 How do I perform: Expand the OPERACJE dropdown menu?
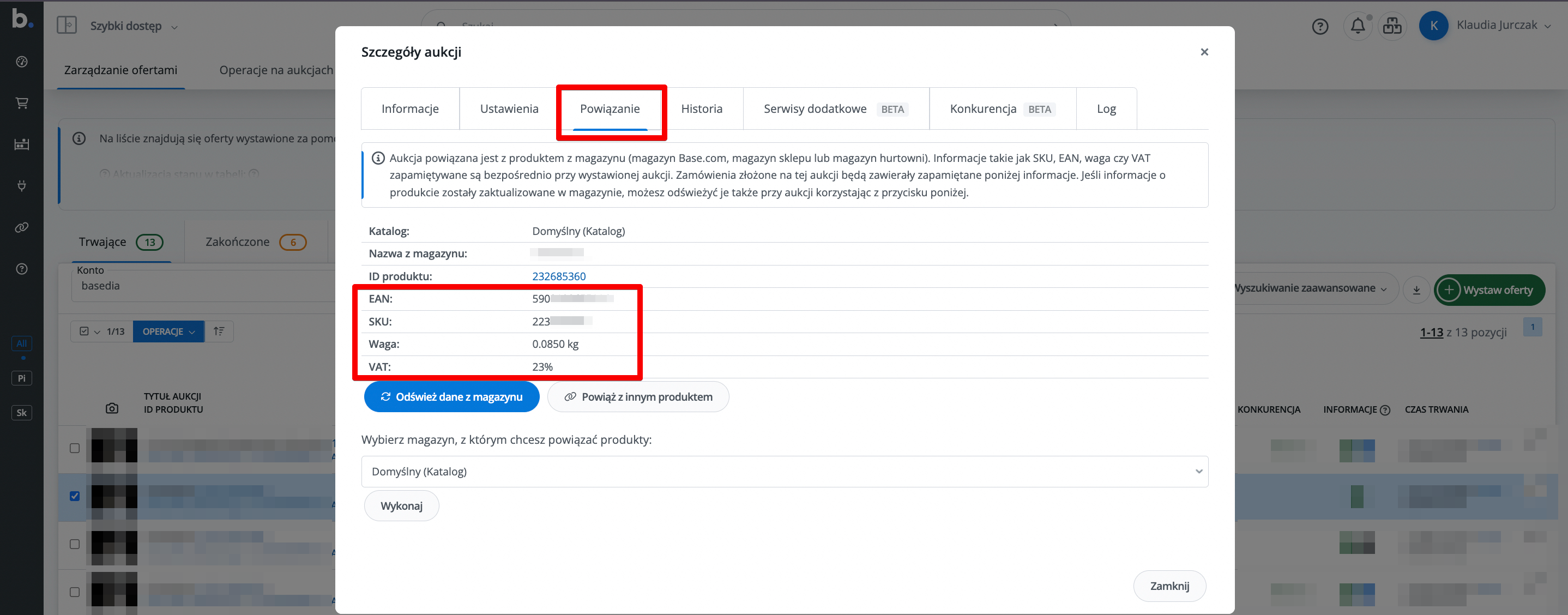click(x=168, y=331)
